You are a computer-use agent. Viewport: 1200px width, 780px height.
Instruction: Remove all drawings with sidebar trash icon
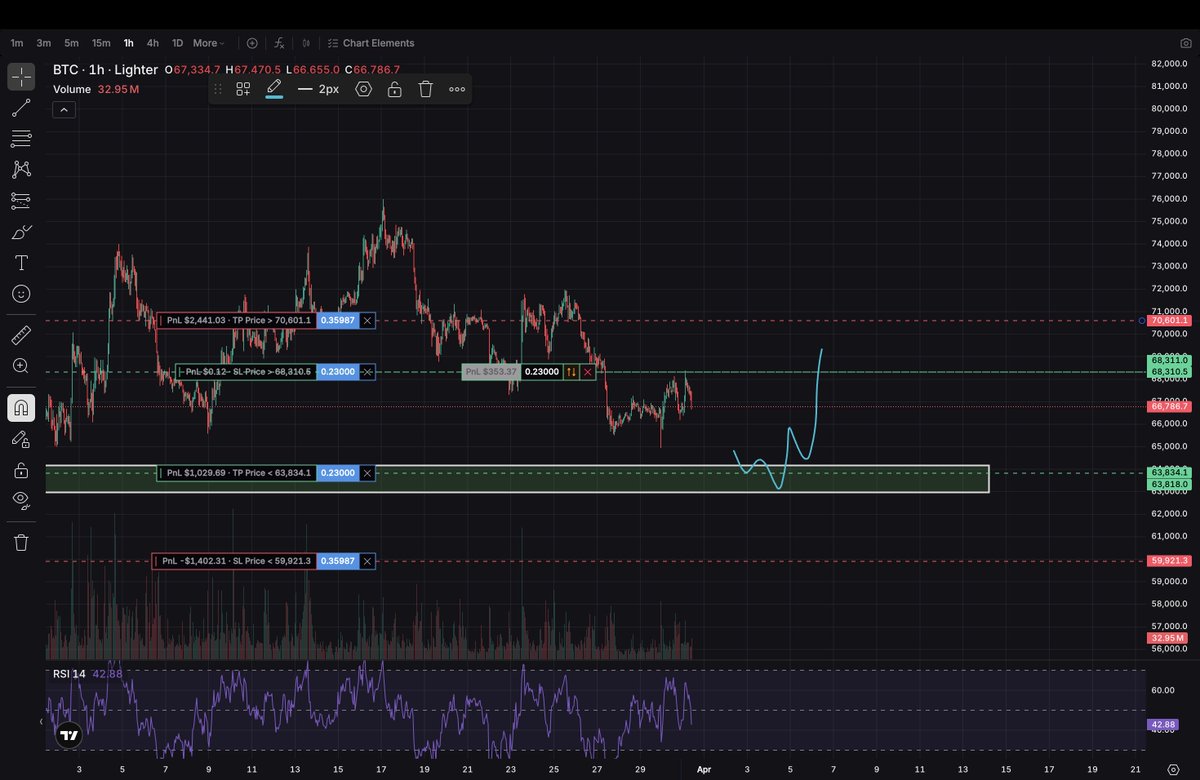point(21,542)
